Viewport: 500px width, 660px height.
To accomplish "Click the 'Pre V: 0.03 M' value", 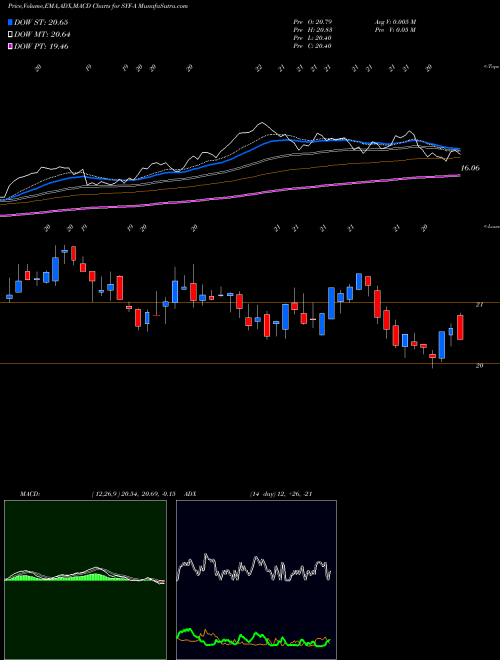I will pos(395,30).
